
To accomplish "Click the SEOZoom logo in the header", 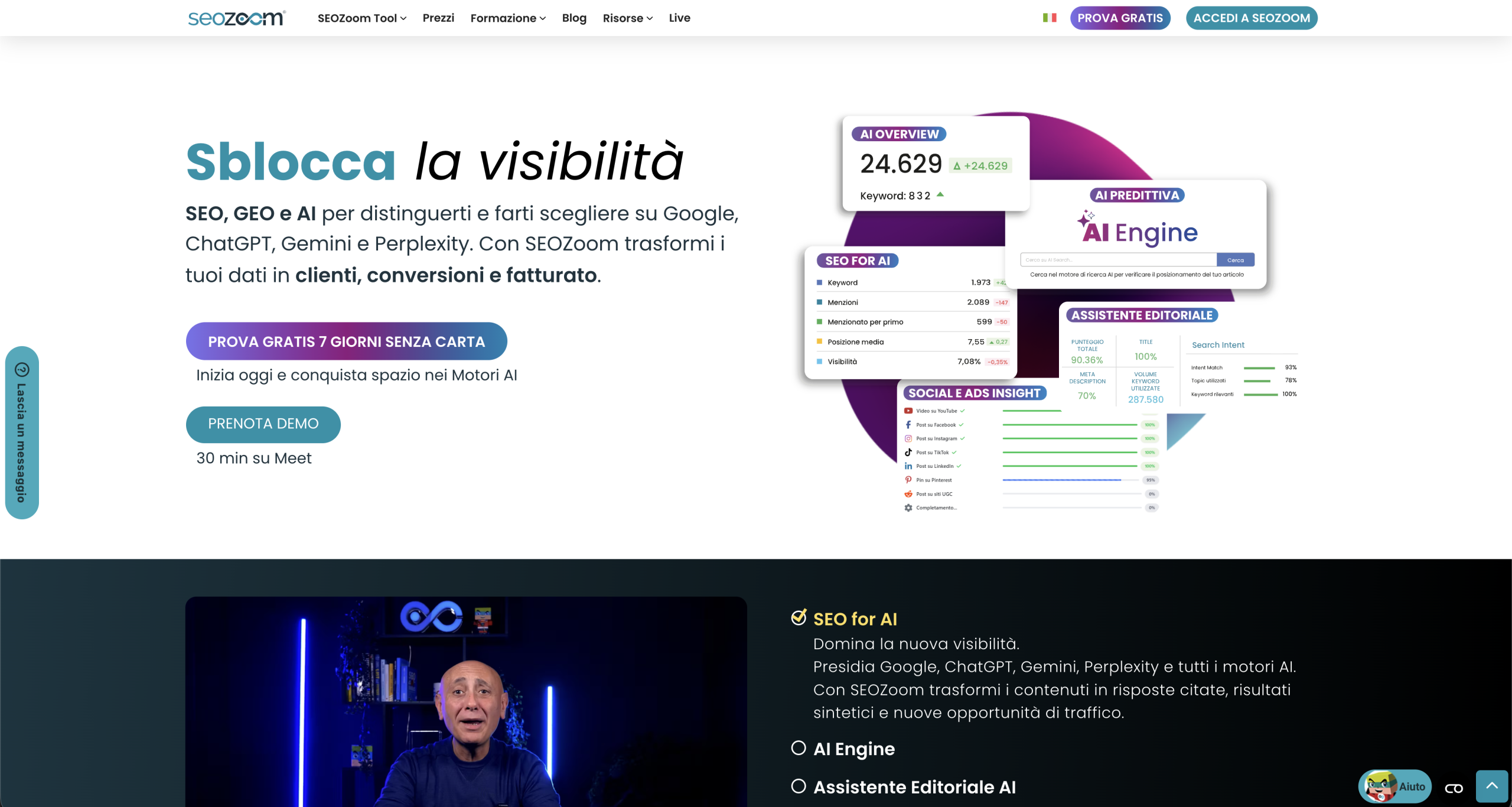I will point(236,18).
